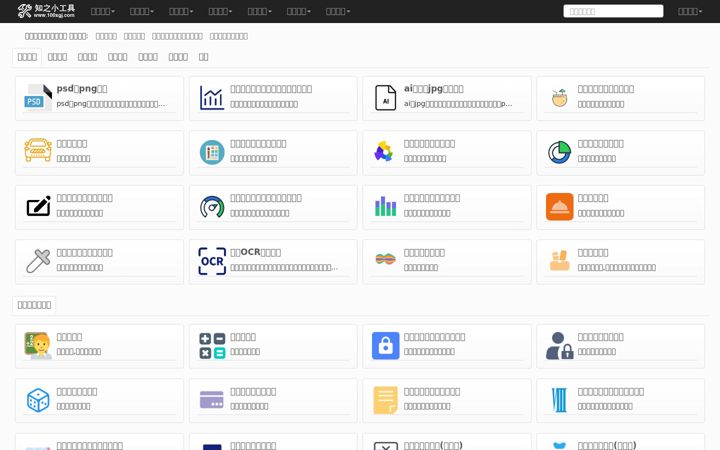Open the OCR tool card title

pos(256,252)
